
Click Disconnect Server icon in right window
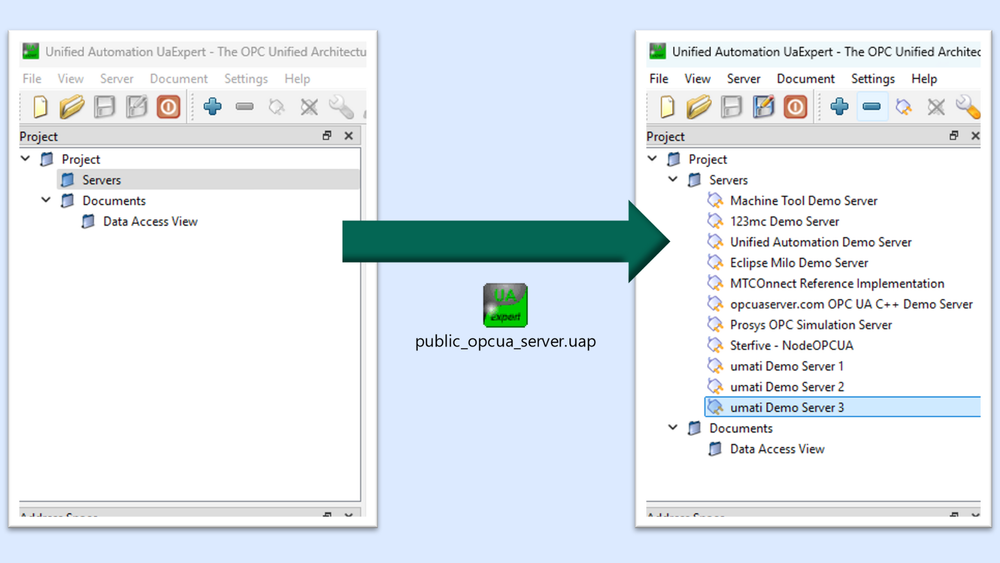(x=936, y=106)
